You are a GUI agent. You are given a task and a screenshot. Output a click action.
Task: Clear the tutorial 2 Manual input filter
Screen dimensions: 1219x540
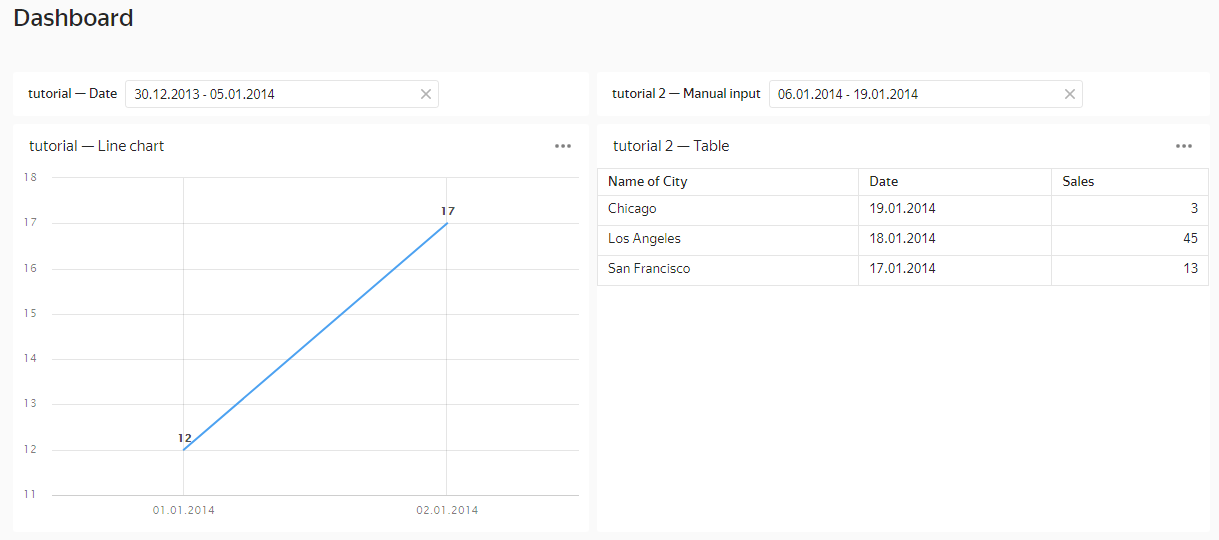[x=1069, y=94]
